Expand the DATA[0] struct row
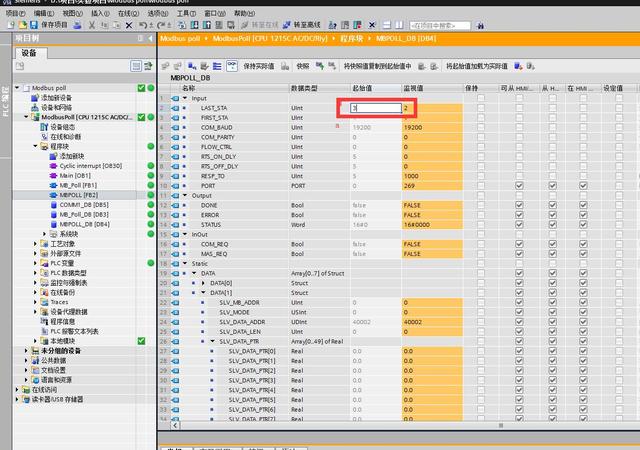The width and height of the screenshot is (640, 450). (203, 283)
